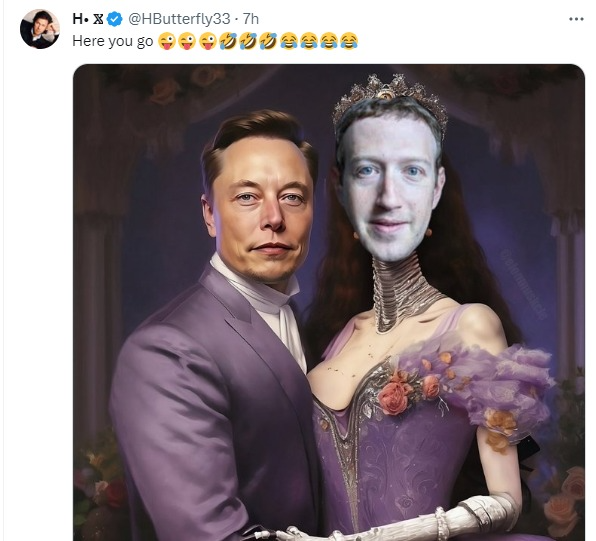Image resolution: width=596 pixels, height=541 pixels.
Task: Click the final tears-of-joy emoji
Action: pos(349,41)
